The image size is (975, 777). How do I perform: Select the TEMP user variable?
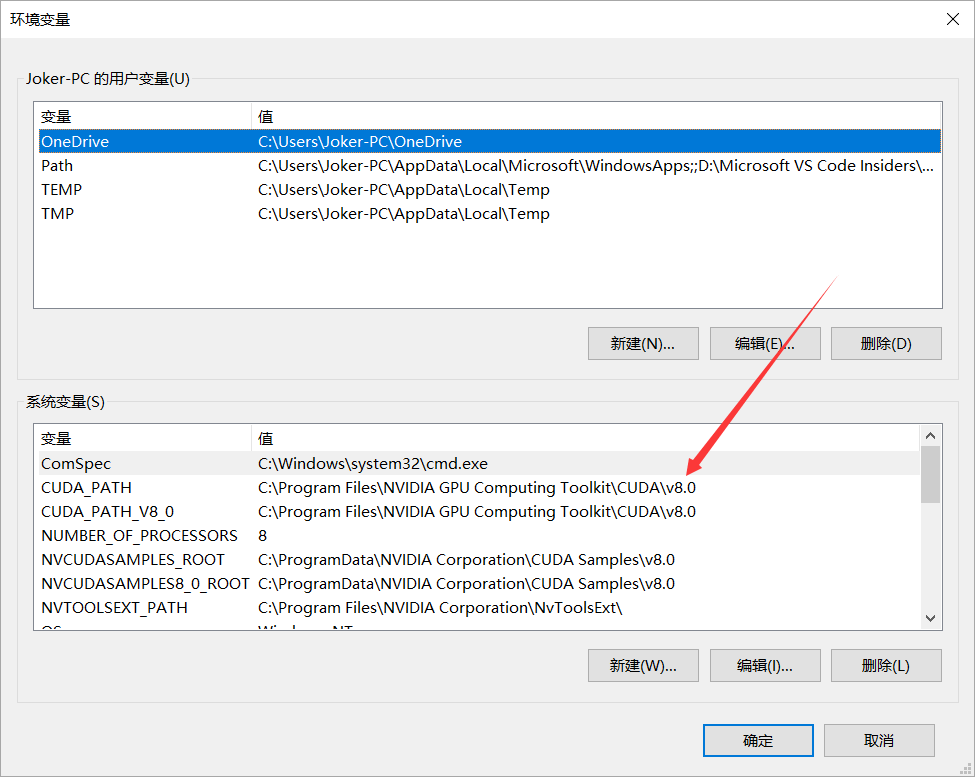pos(489,190)
